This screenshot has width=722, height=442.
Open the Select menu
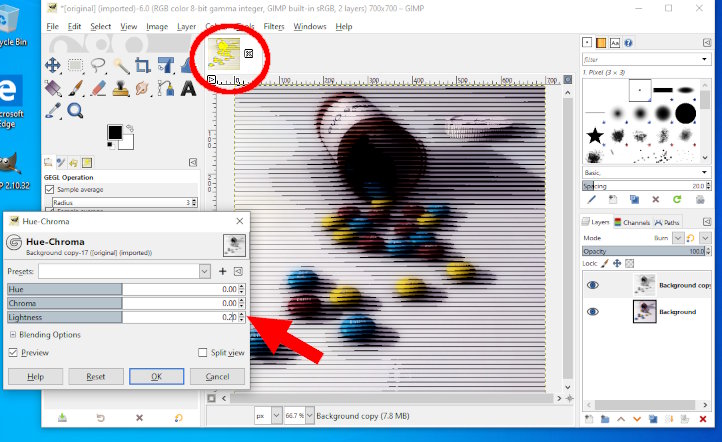(100, 27)
